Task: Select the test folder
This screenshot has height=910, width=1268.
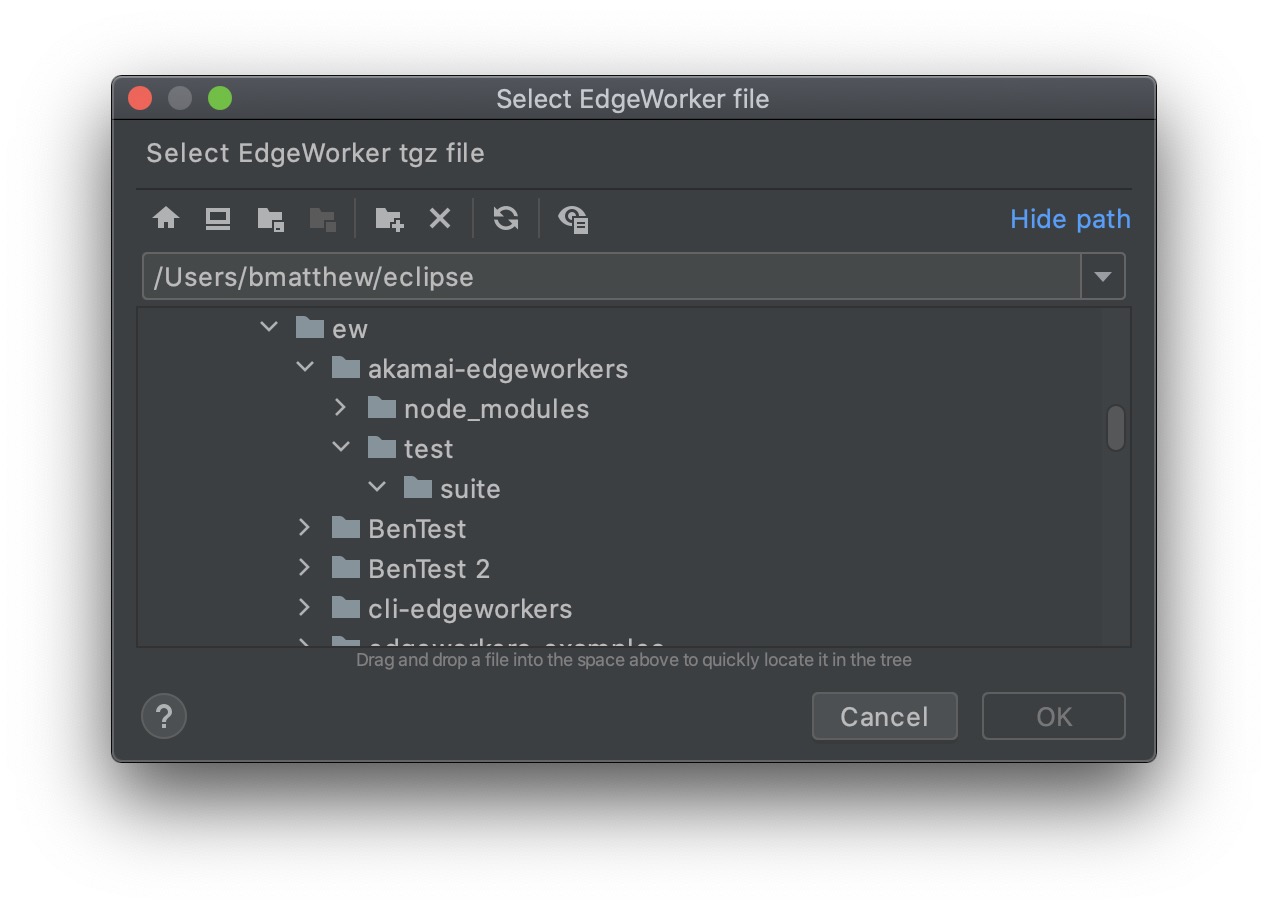Action: (410, 448)
